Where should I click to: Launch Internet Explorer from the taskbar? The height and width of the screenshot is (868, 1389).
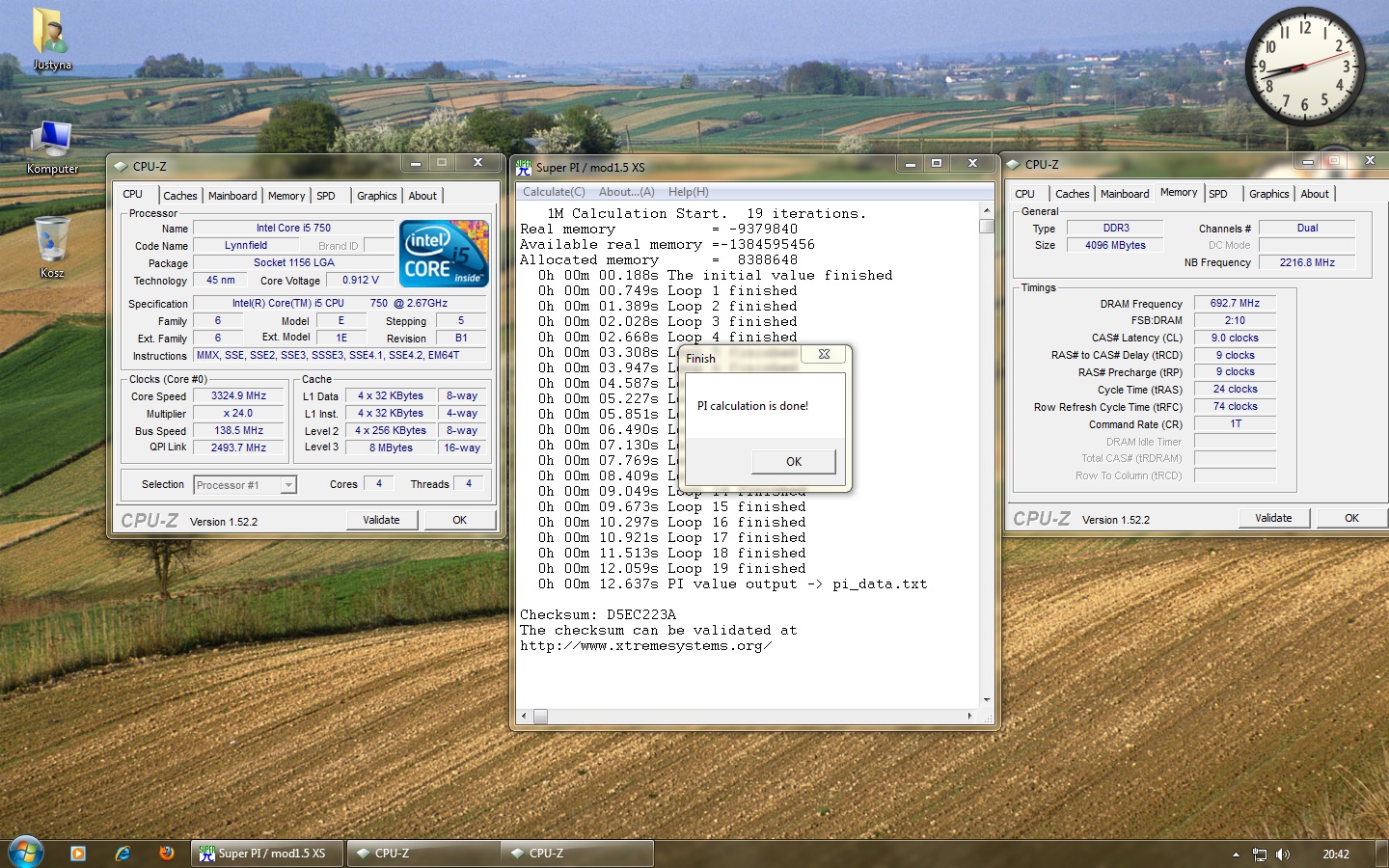(123, 854)
